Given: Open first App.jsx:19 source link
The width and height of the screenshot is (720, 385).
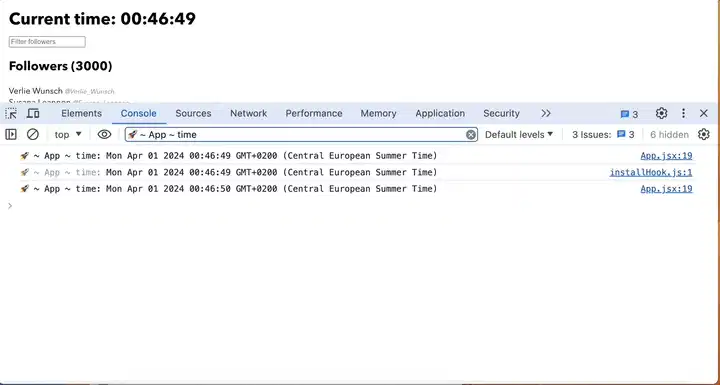Looking at the screenshot, I should (666, 156).
